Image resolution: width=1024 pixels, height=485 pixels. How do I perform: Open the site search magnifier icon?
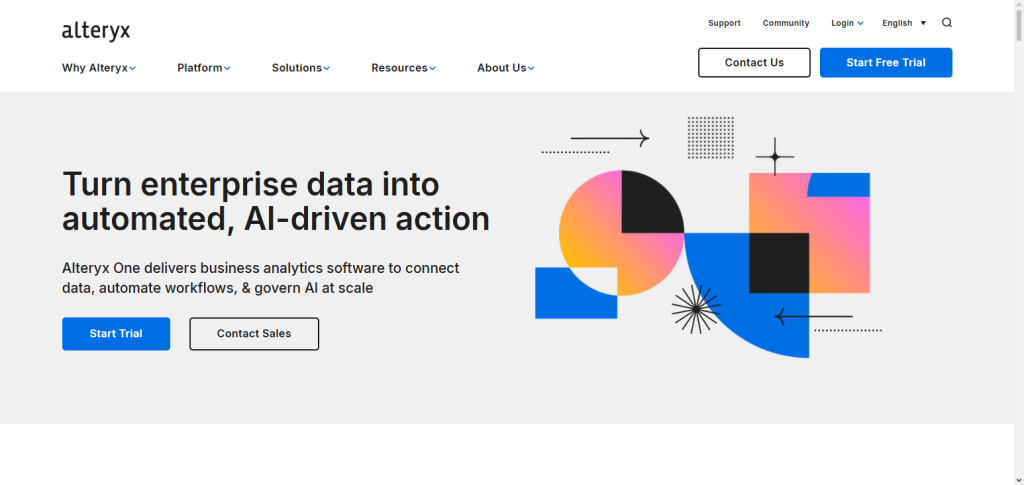point(947,23)
